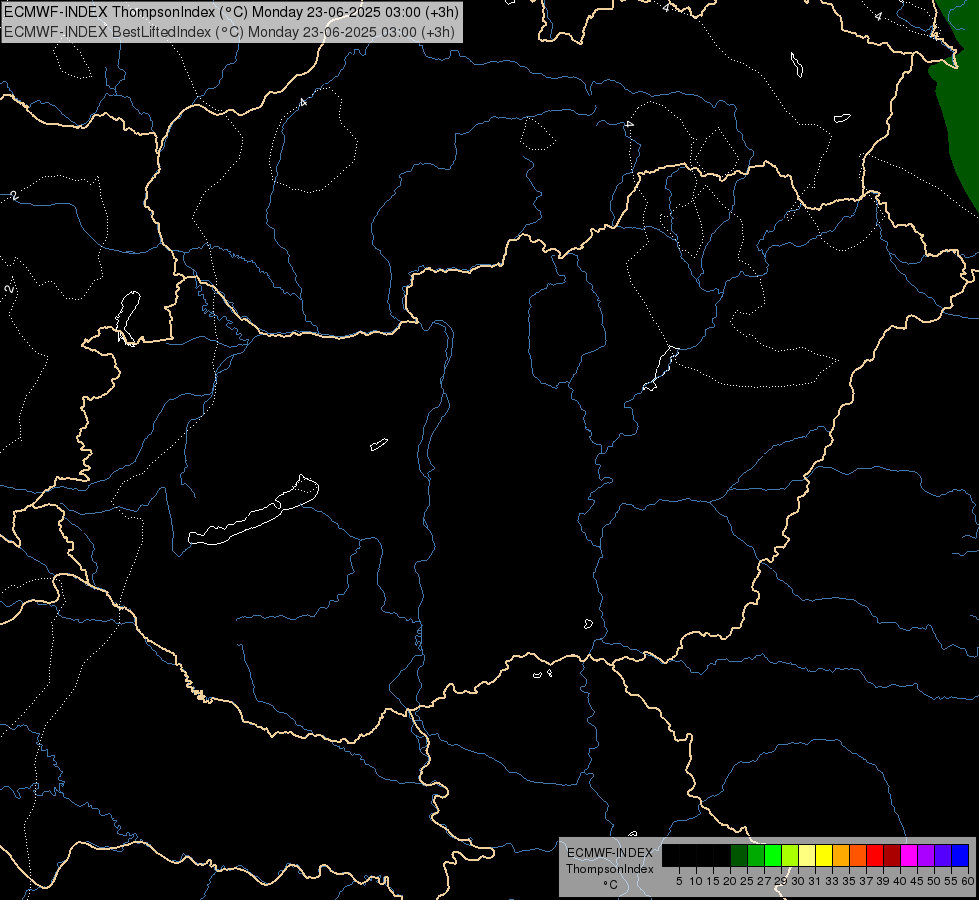Image resolution: width=979 pixels, height=900 pixels.
Task: Click the legend tick label 5
Action: click(x=679, y=881)
